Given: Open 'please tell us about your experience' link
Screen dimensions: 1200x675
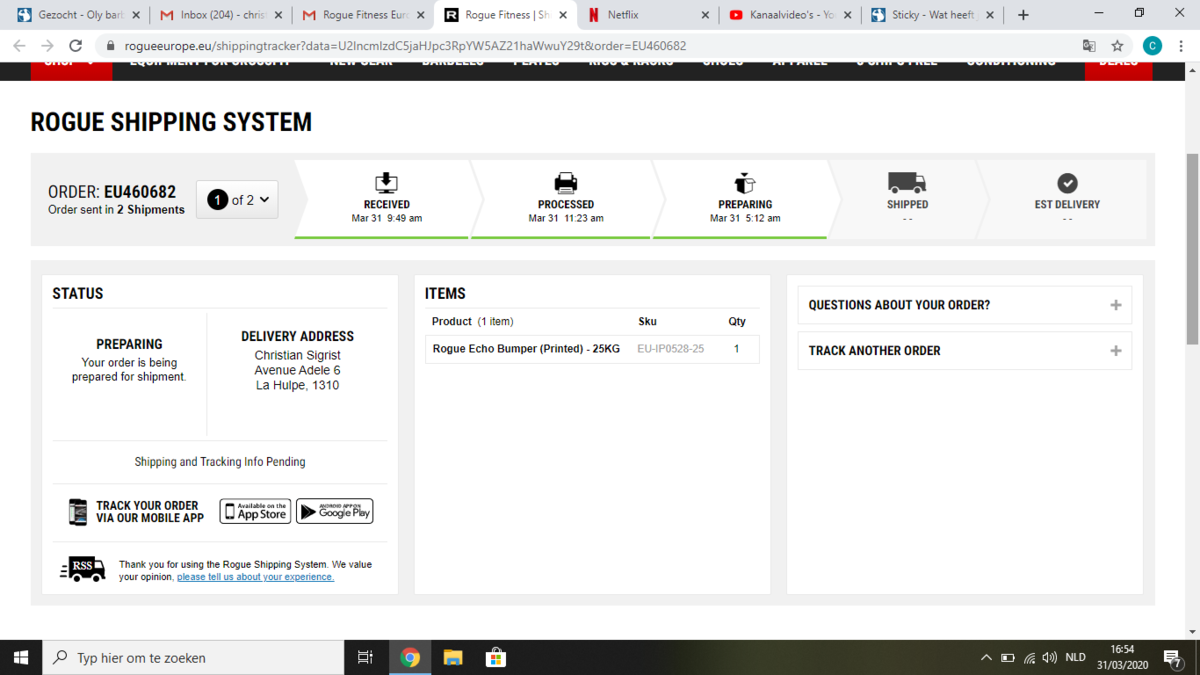Looking at the screenshot, I should tap(255, 577).
